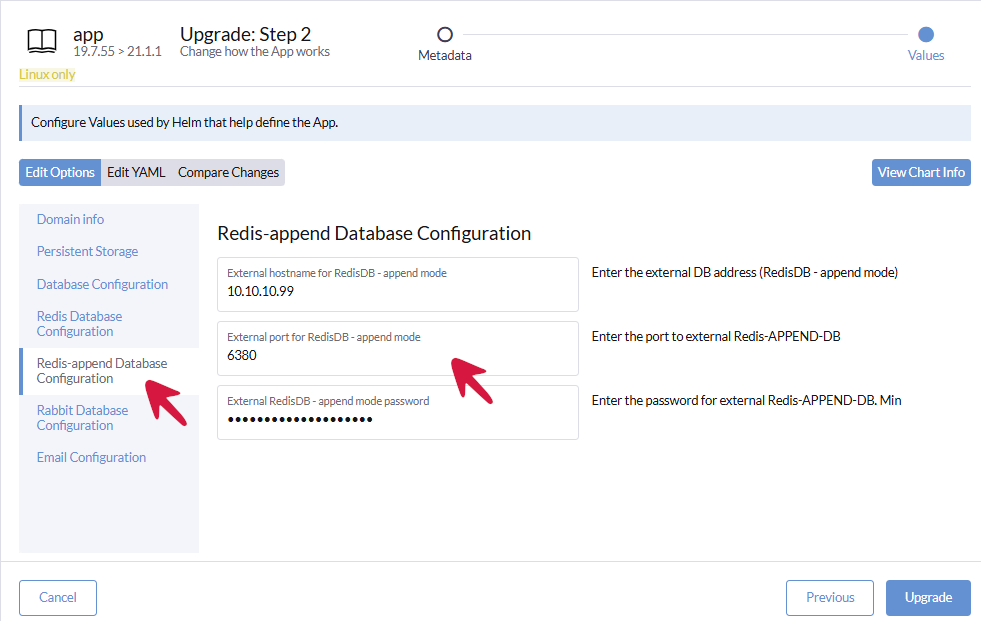Click the Metadata step circle
The width and height of the screenshot is (981, 621).
(x=445, y=35)
